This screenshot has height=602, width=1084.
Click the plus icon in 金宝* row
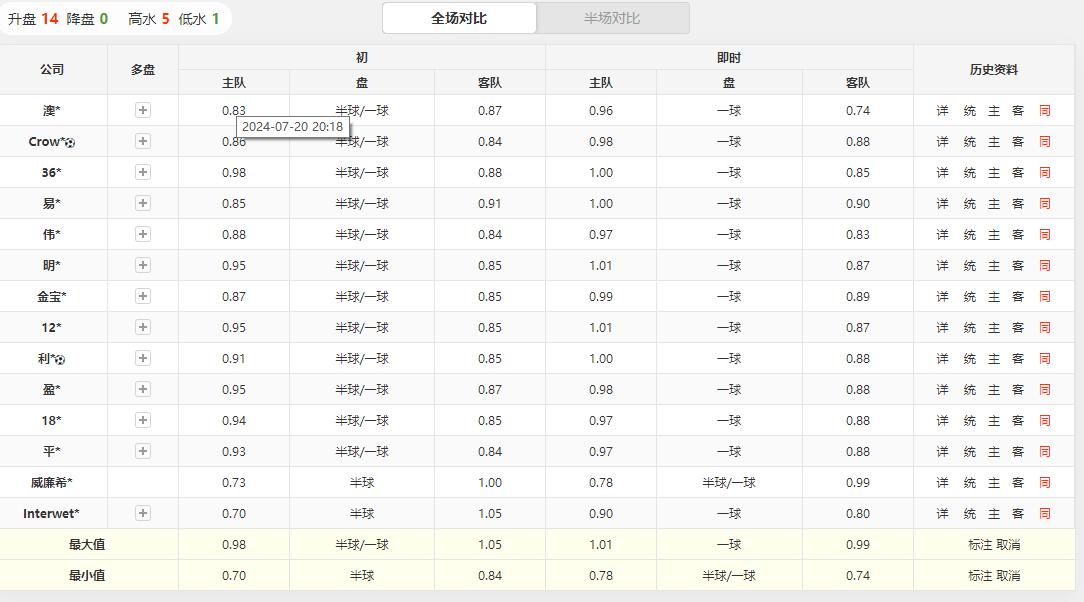click(143, 296)
